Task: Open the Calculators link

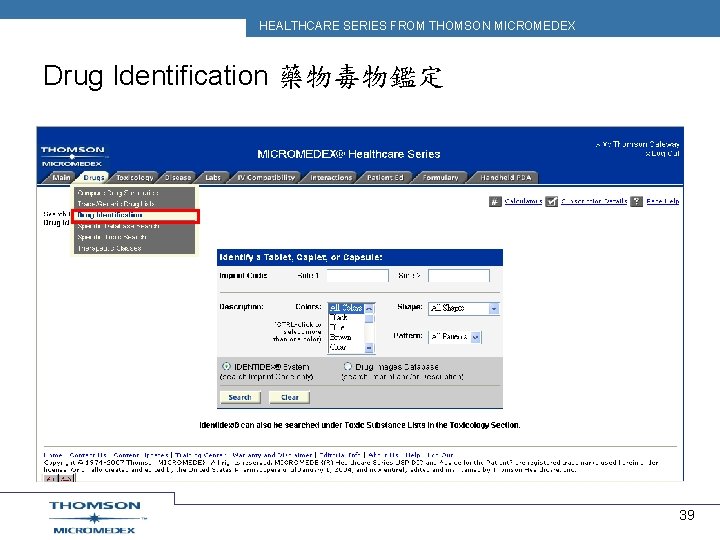Action: click(523, 201)
